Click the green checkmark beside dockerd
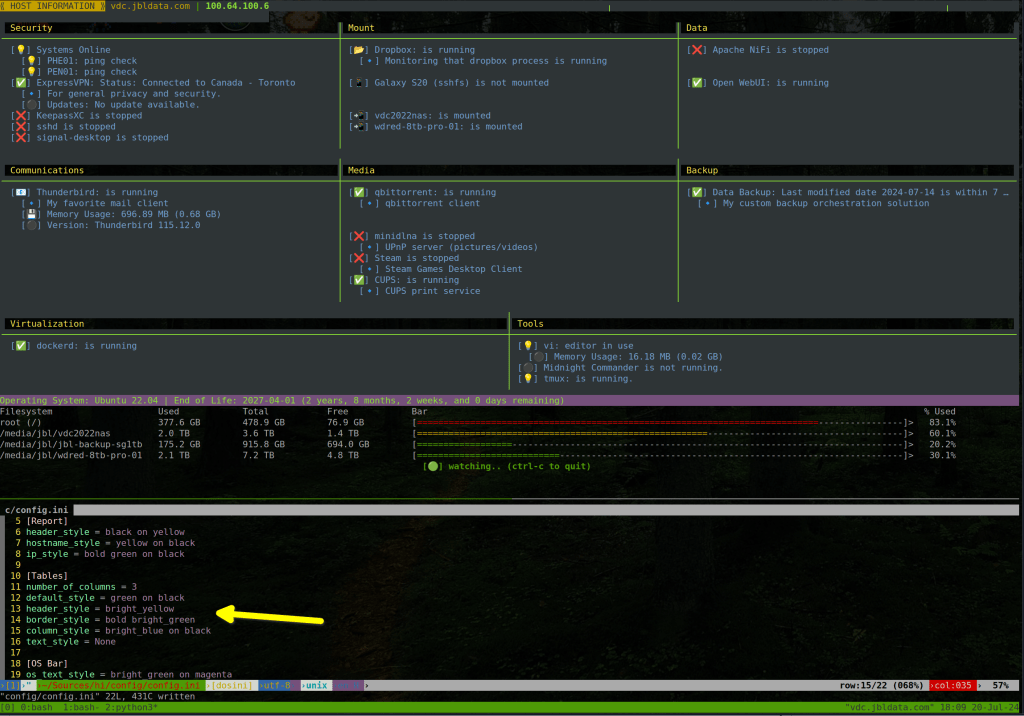Viewport: 1024px width, 716px height. [18, 346]
